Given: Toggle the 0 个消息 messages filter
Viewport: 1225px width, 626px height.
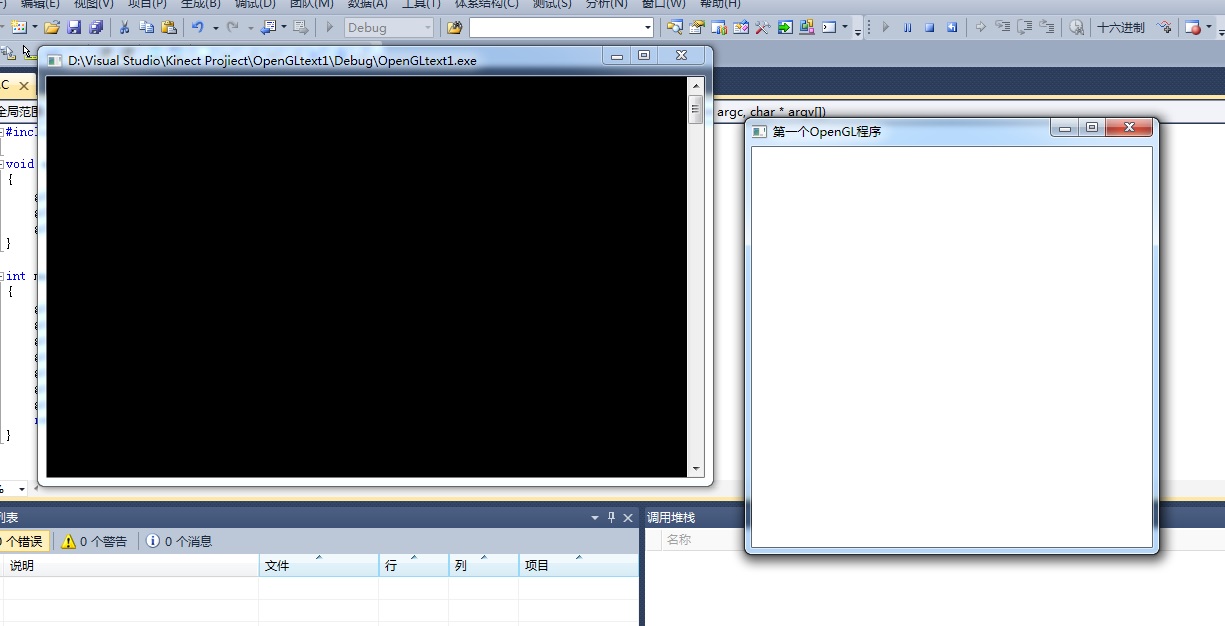Looking at the screenshot, I should (x=180, y=541).
